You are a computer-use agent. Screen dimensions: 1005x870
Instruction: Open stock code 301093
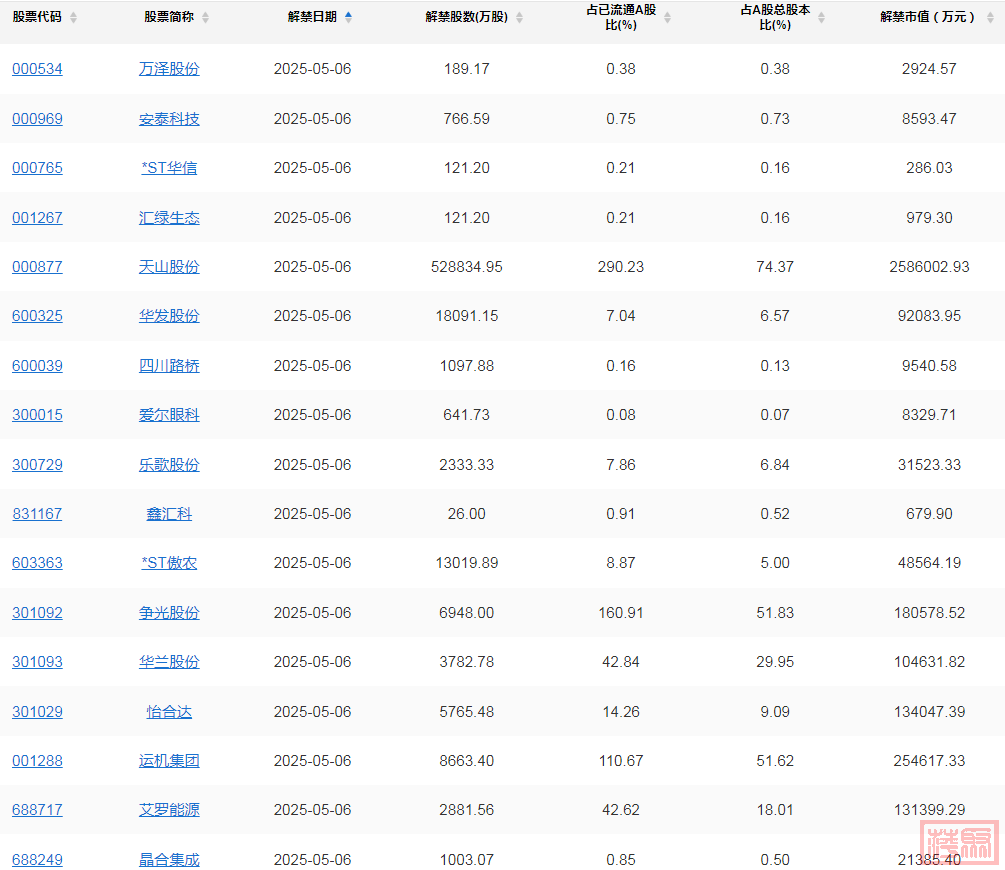coord(37,662)
